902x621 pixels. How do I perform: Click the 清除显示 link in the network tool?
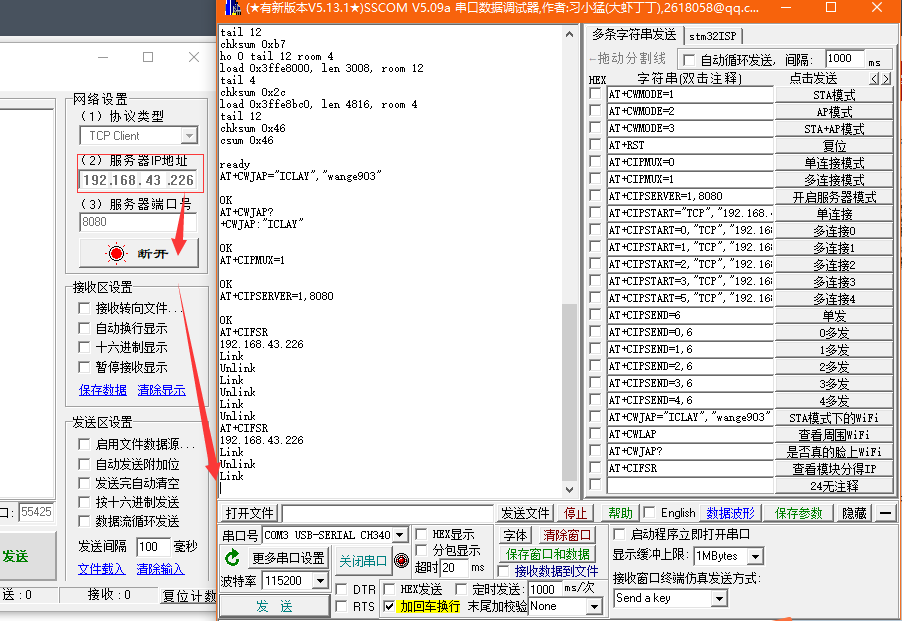(x=162, y=390)
